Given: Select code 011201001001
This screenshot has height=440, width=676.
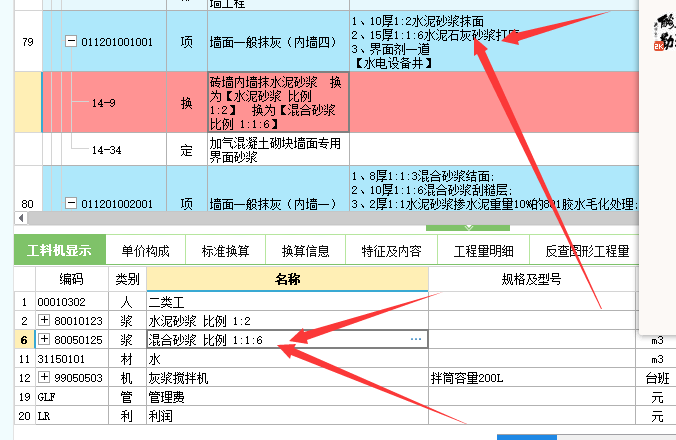Looking at the screenshot, I should [x=117, y=42].
